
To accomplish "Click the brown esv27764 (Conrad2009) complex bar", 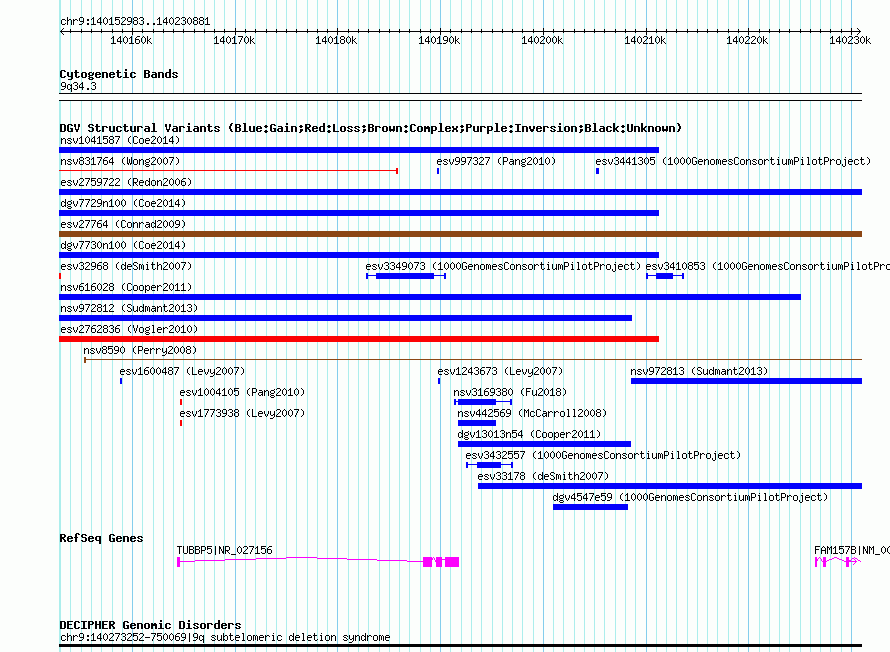I will pyautogui.click(x=460, y=234).
